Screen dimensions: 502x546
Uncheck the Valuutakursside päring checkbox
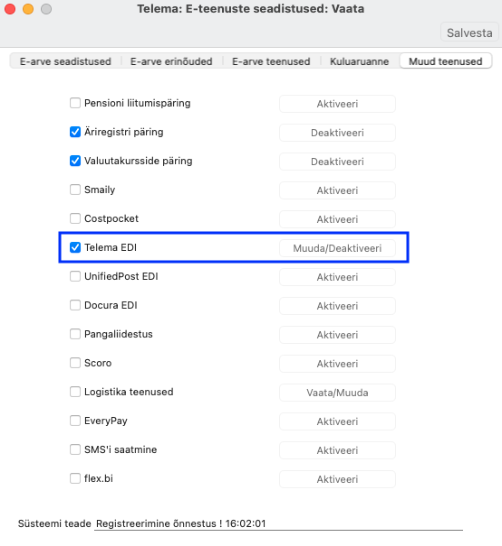pyautogui.click(x=75, y=161)
